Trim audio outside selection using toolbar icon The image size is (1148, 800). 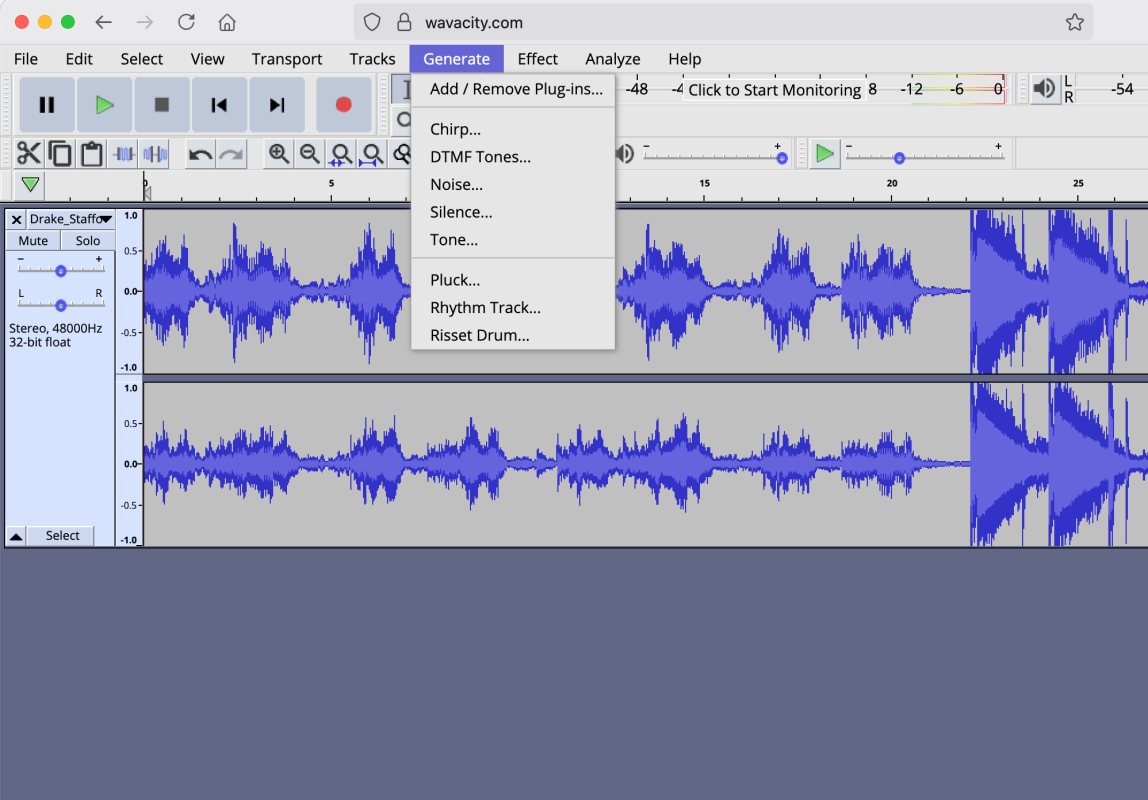click(121, 153)
